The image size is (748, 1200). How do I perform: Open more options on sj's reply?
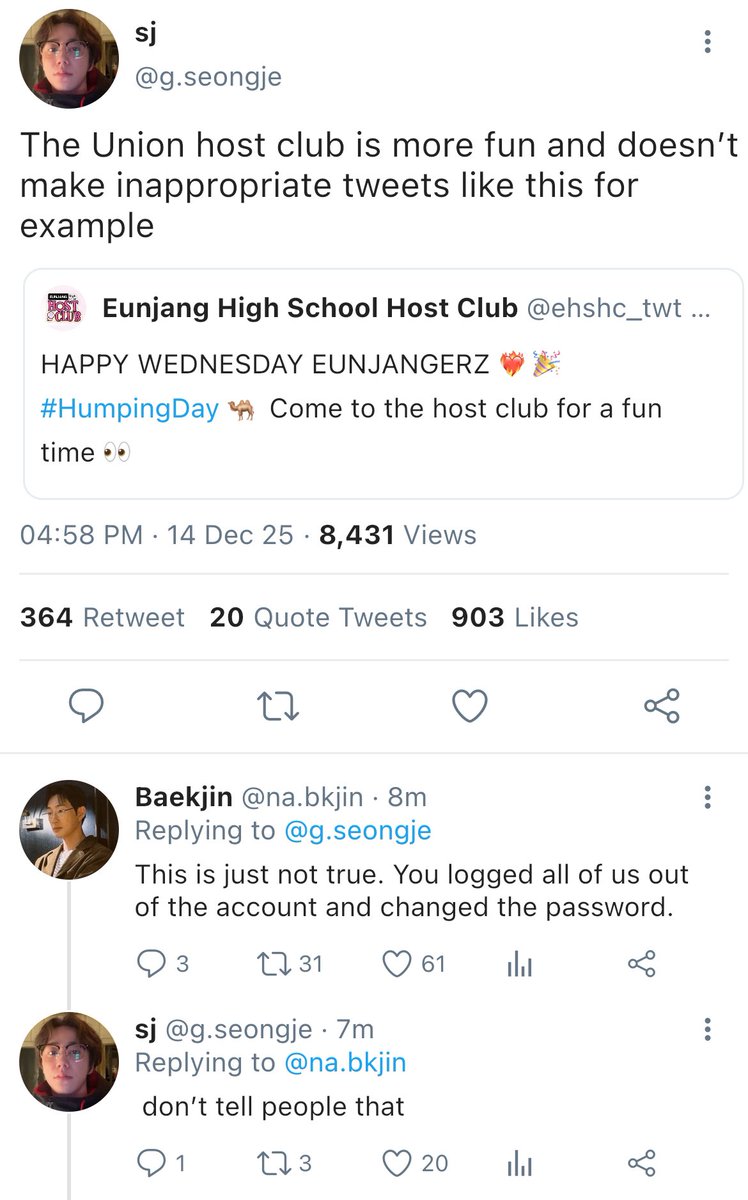(x=708, y=1029)
